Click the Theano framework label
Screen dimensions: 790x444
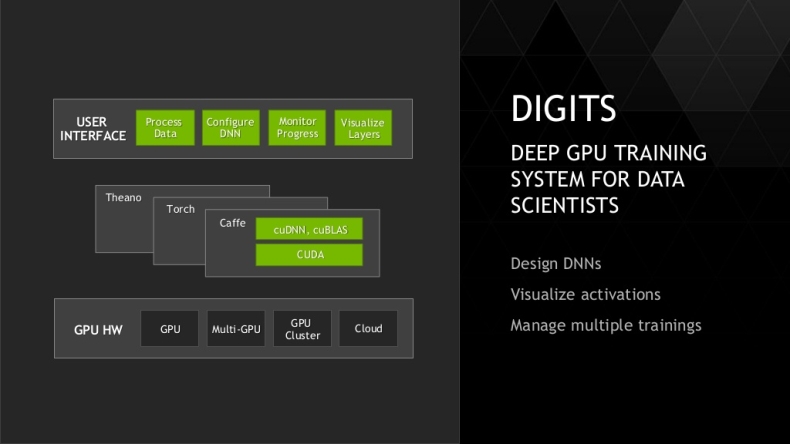pos(123,198)
